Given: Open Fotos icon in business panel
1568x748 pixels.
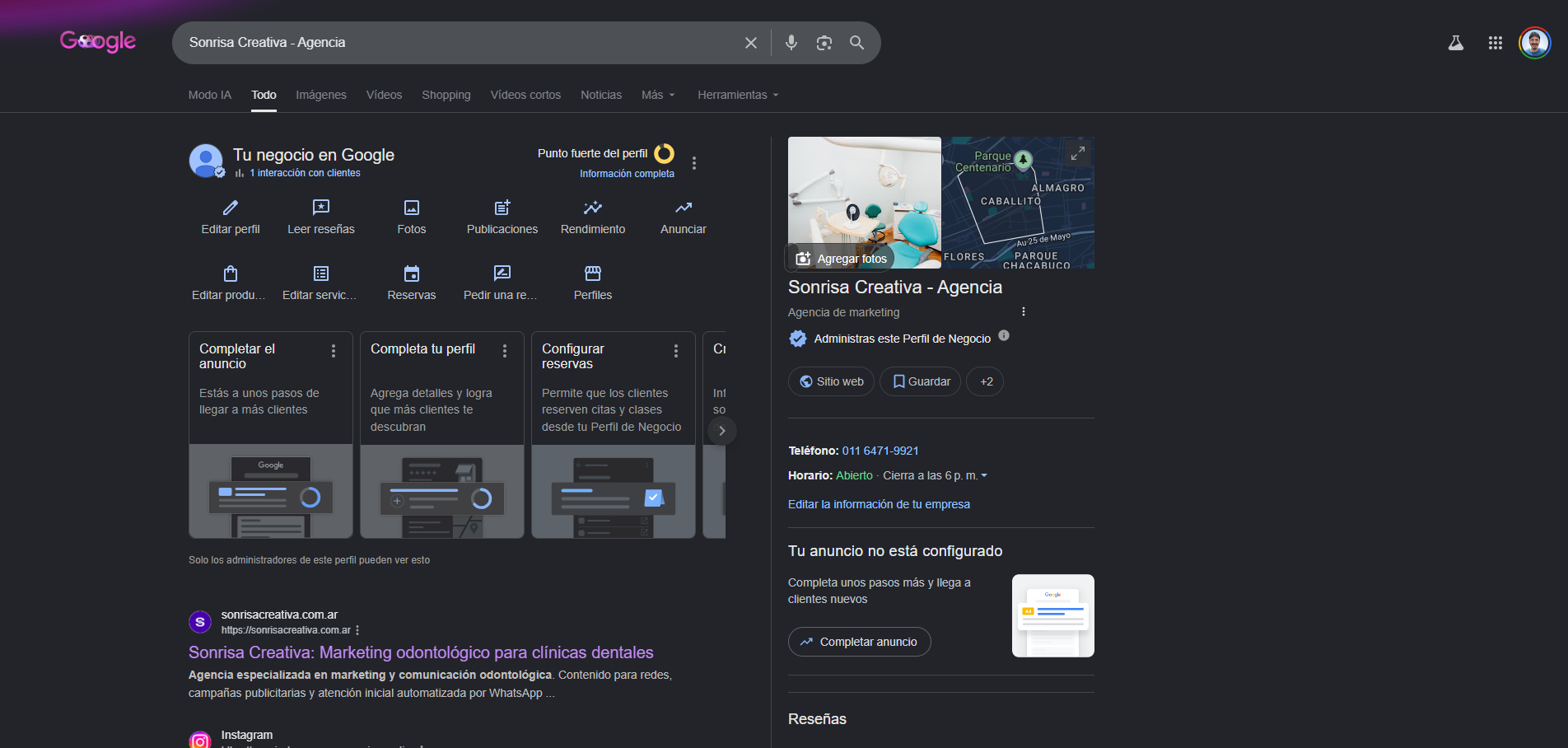Looking at the screenshot, I should tap(412, 208).
